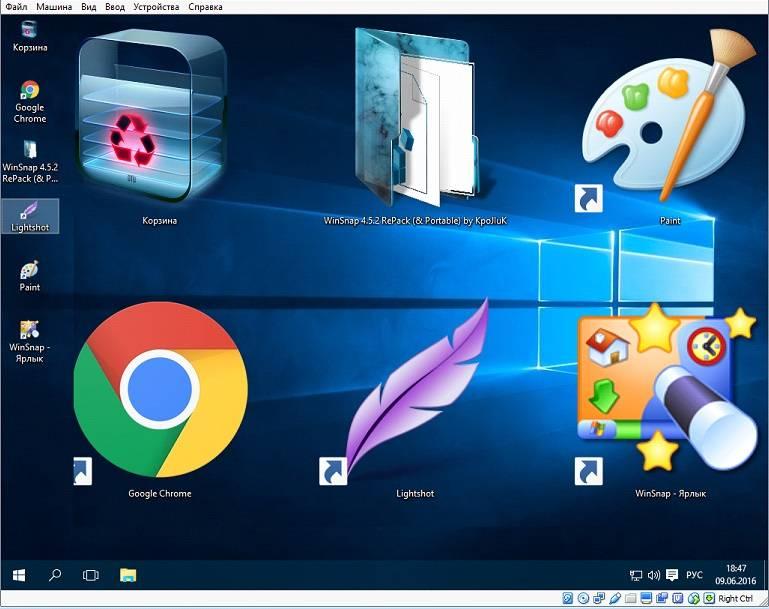Click the large 'Lightshot' caption text
Image resolution: width=769 pixels, height=609 pixels.
tap(415, 493)
